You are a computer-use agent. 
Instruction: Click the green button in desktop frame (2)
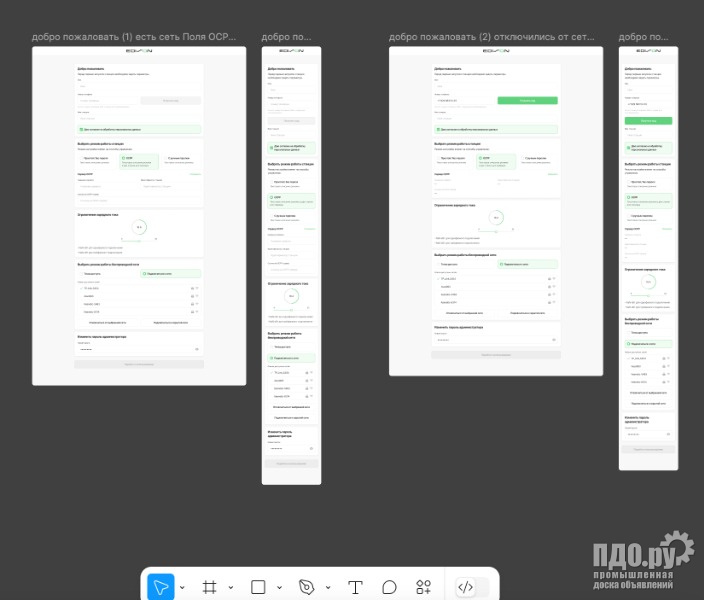pyautogui.click(x=527, y=101)
